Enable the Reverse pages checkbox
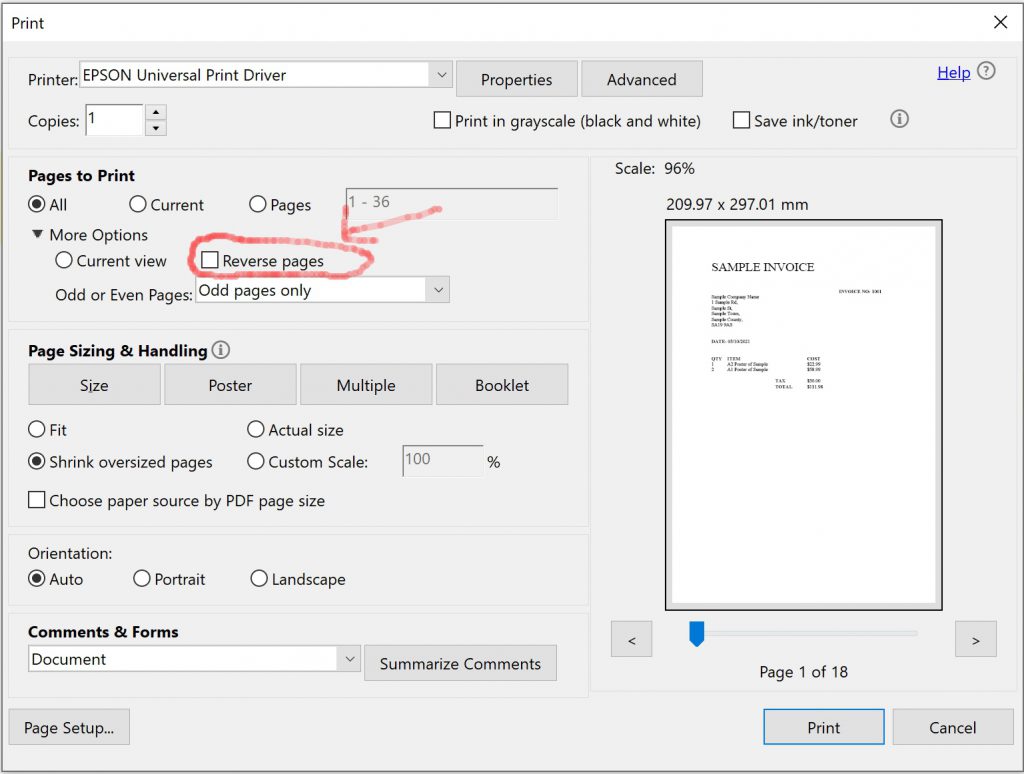The height and width of the screenshot is (774, 1024). 209,260
